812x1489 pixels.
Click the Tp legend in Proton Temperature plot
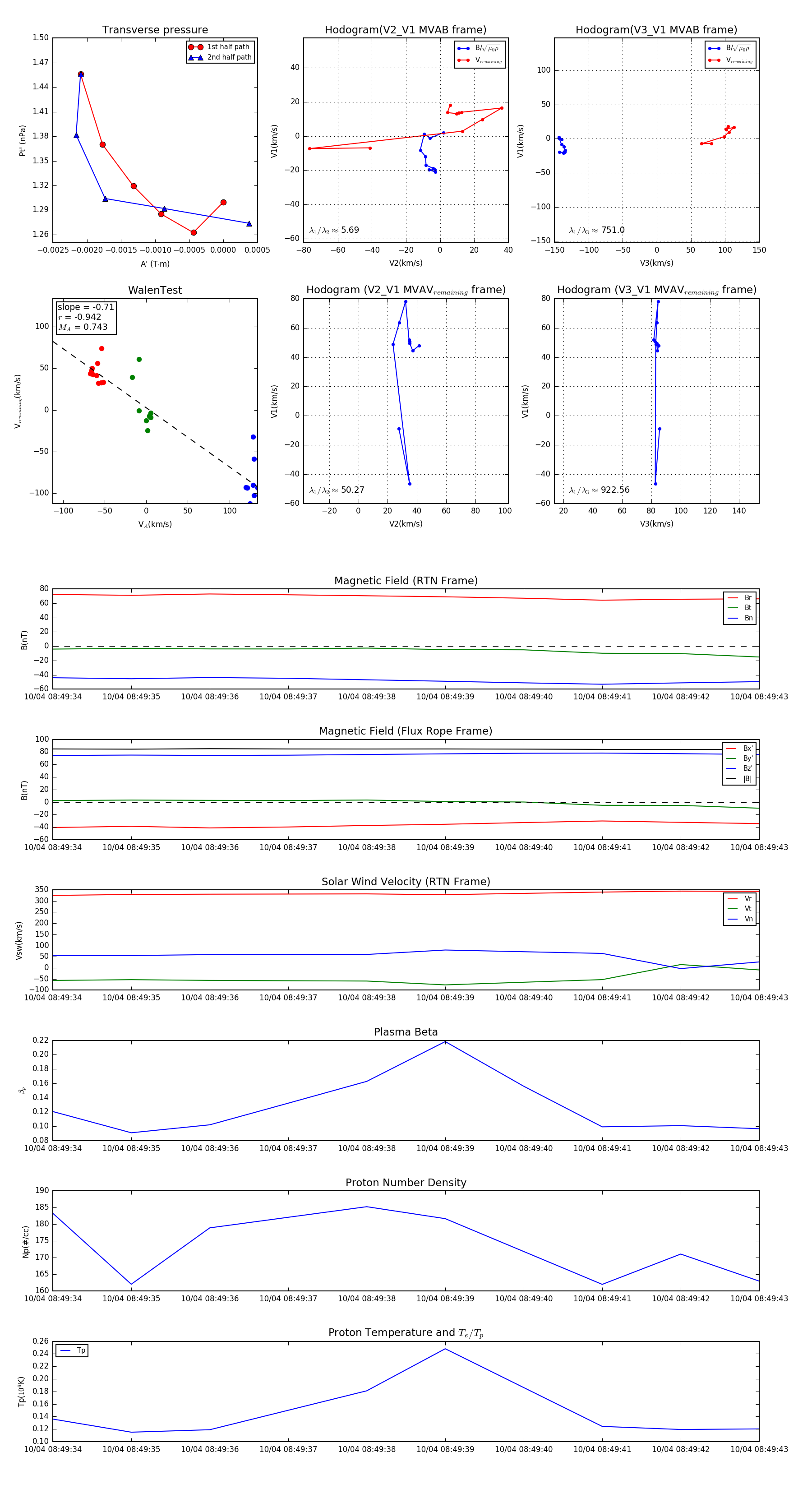tap(72, 1350)
